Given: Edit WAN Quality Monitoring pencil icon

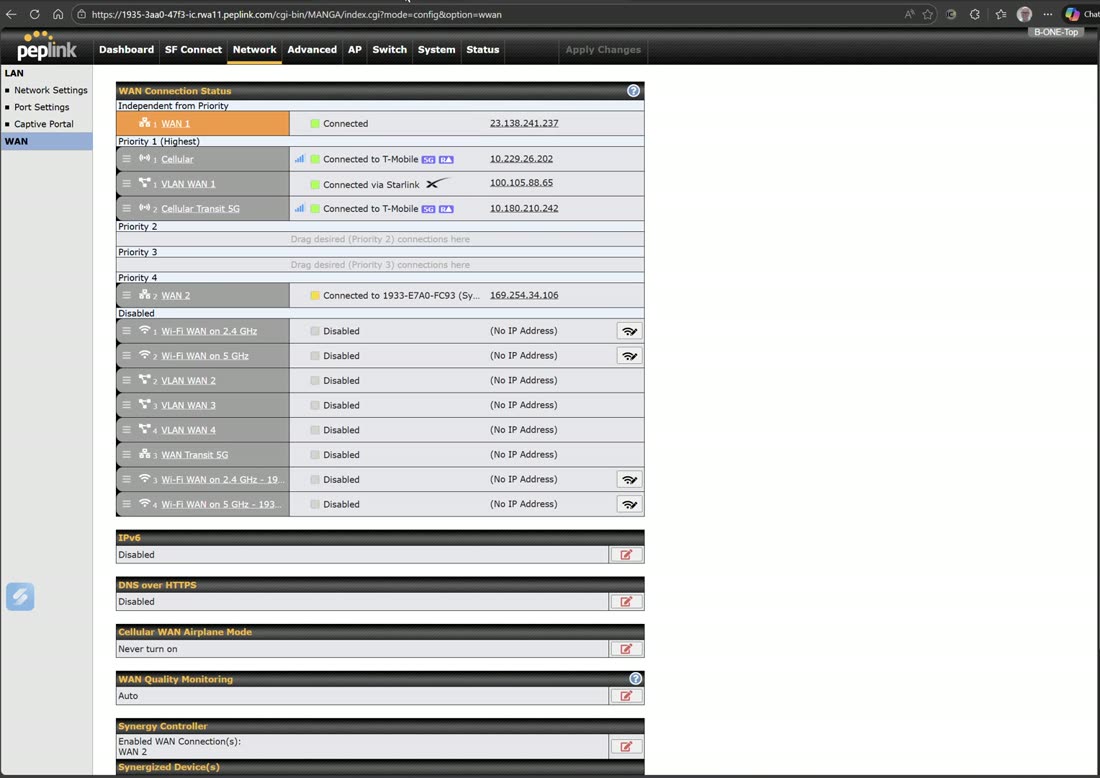Looking at the screenshot, I should 626,696.
